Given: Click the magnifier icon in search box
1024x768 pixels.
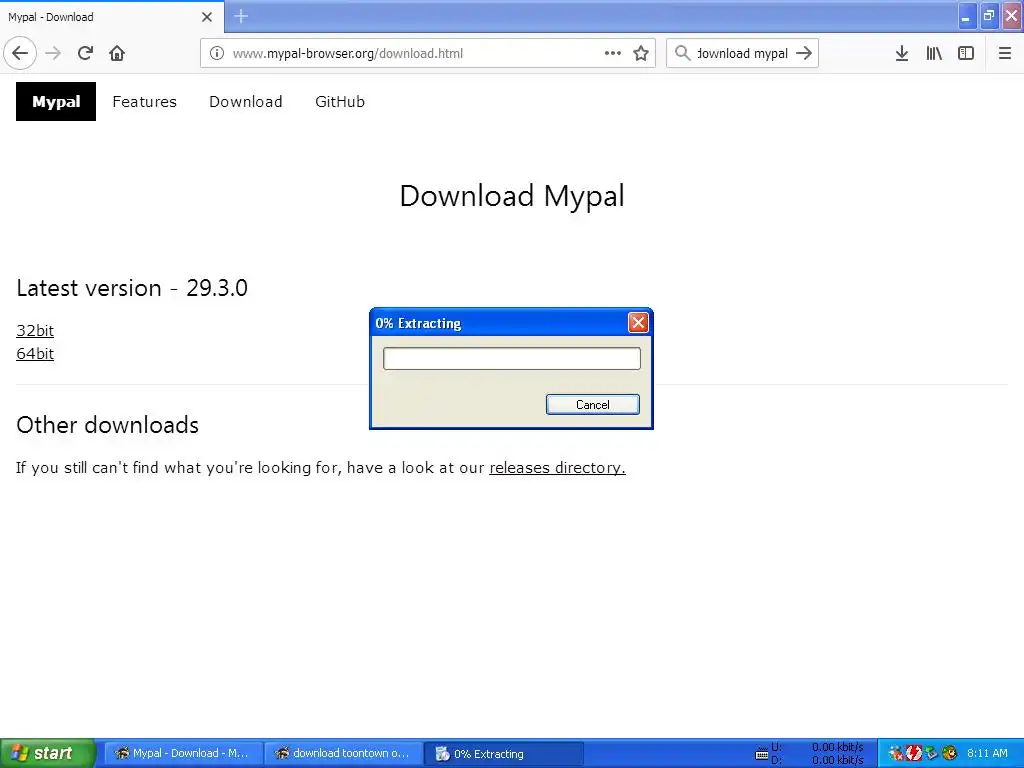Looking at the screenshot, I should pyautogui.click(x=682, y=53).
